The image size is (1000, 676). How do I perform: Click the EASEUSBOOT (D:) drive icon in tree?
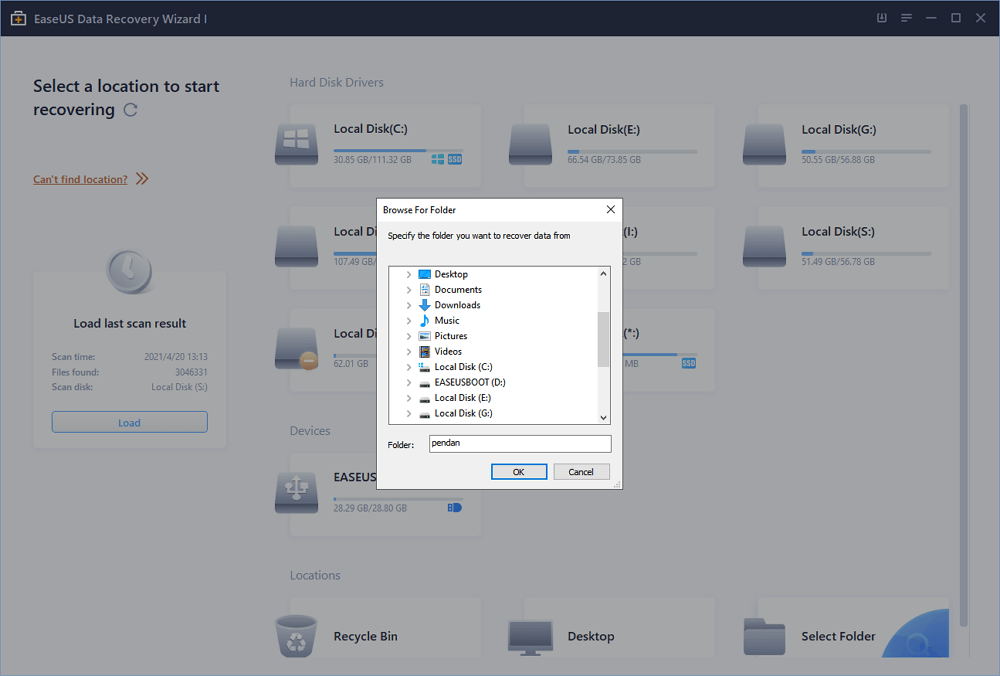pyautogui.click(x=425, y=383)
